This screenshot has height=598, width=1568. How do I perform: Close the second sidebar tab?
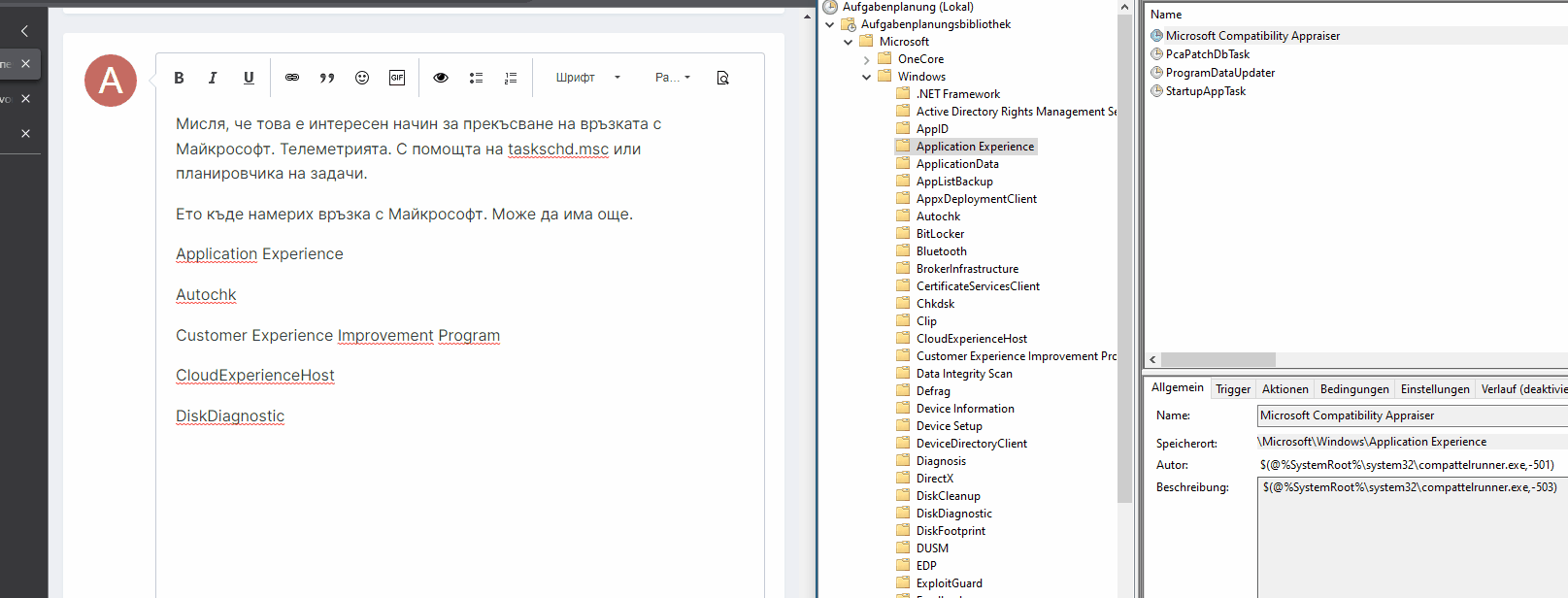pos(25,98)
